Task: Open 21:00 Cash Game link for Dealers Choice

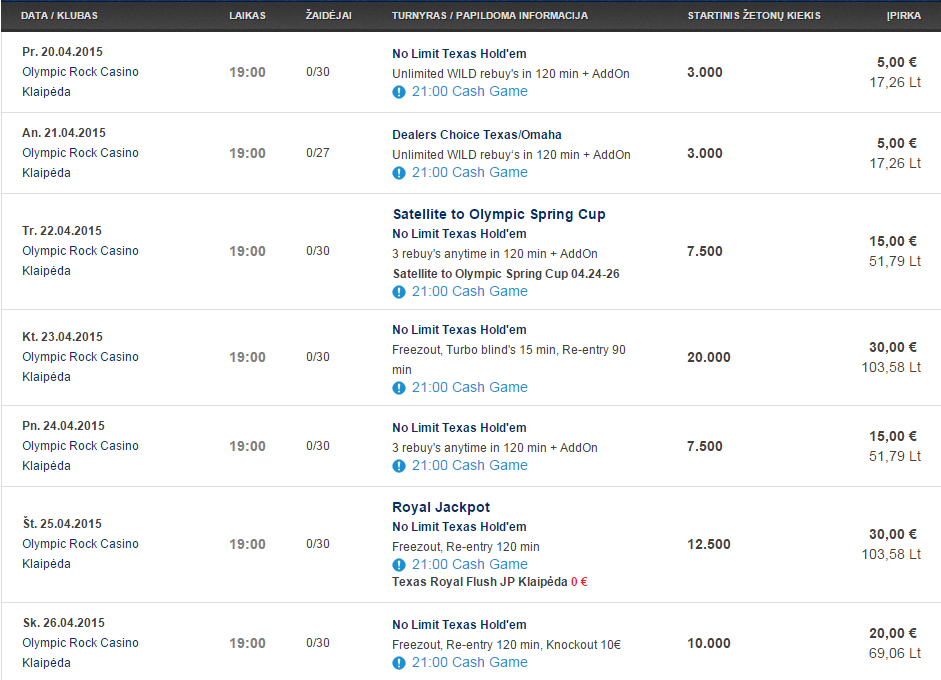Action: [x=469, y=172]
